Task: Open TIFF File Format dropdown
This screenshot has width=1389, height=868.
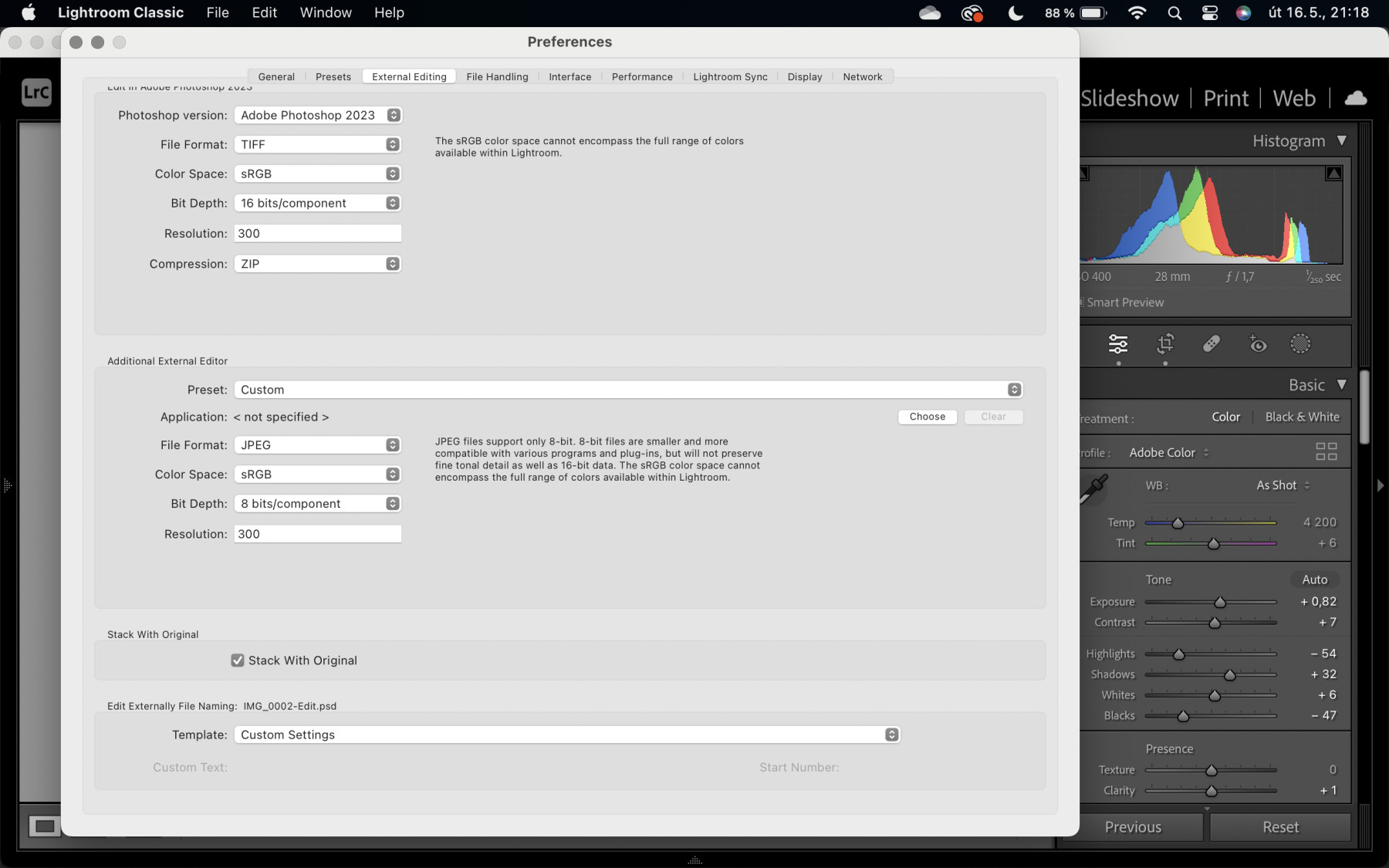Action: (x=318, y=144)
